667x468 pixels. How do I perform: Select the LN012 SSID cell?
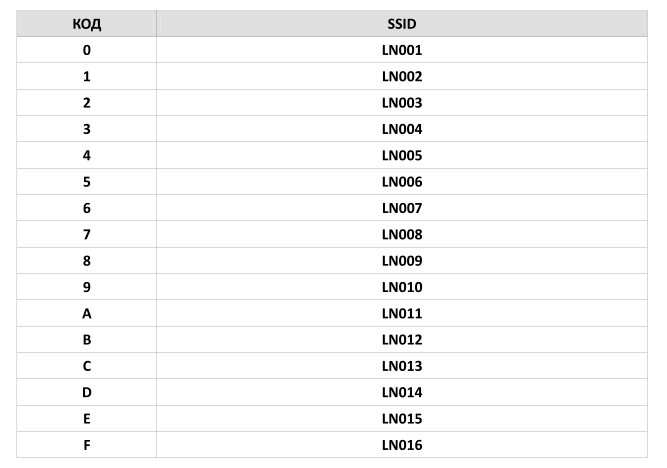coord(402,340)
